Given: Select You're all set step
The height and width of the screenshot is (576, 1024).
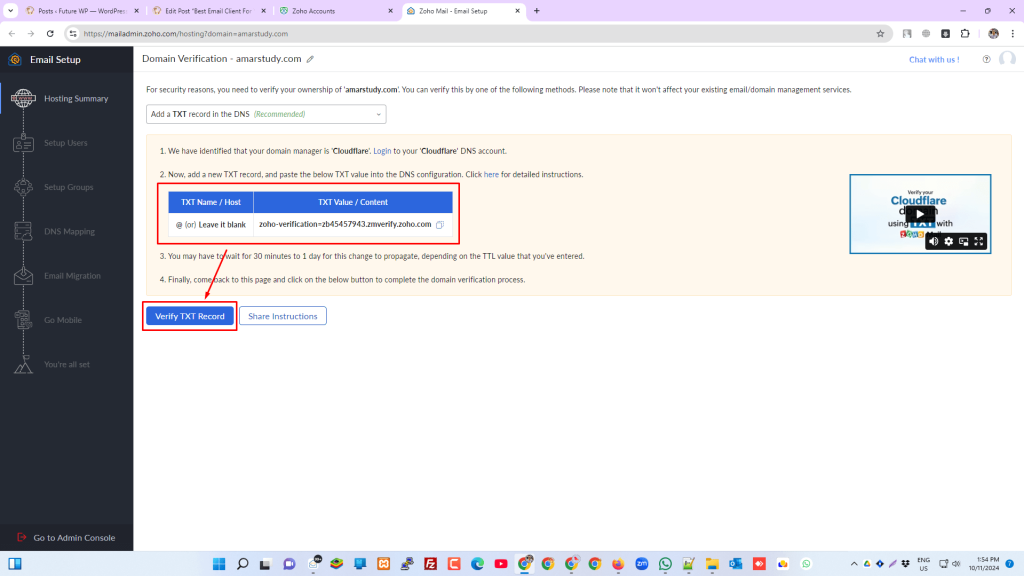Looking at the screenshot, I should (67, 364).
